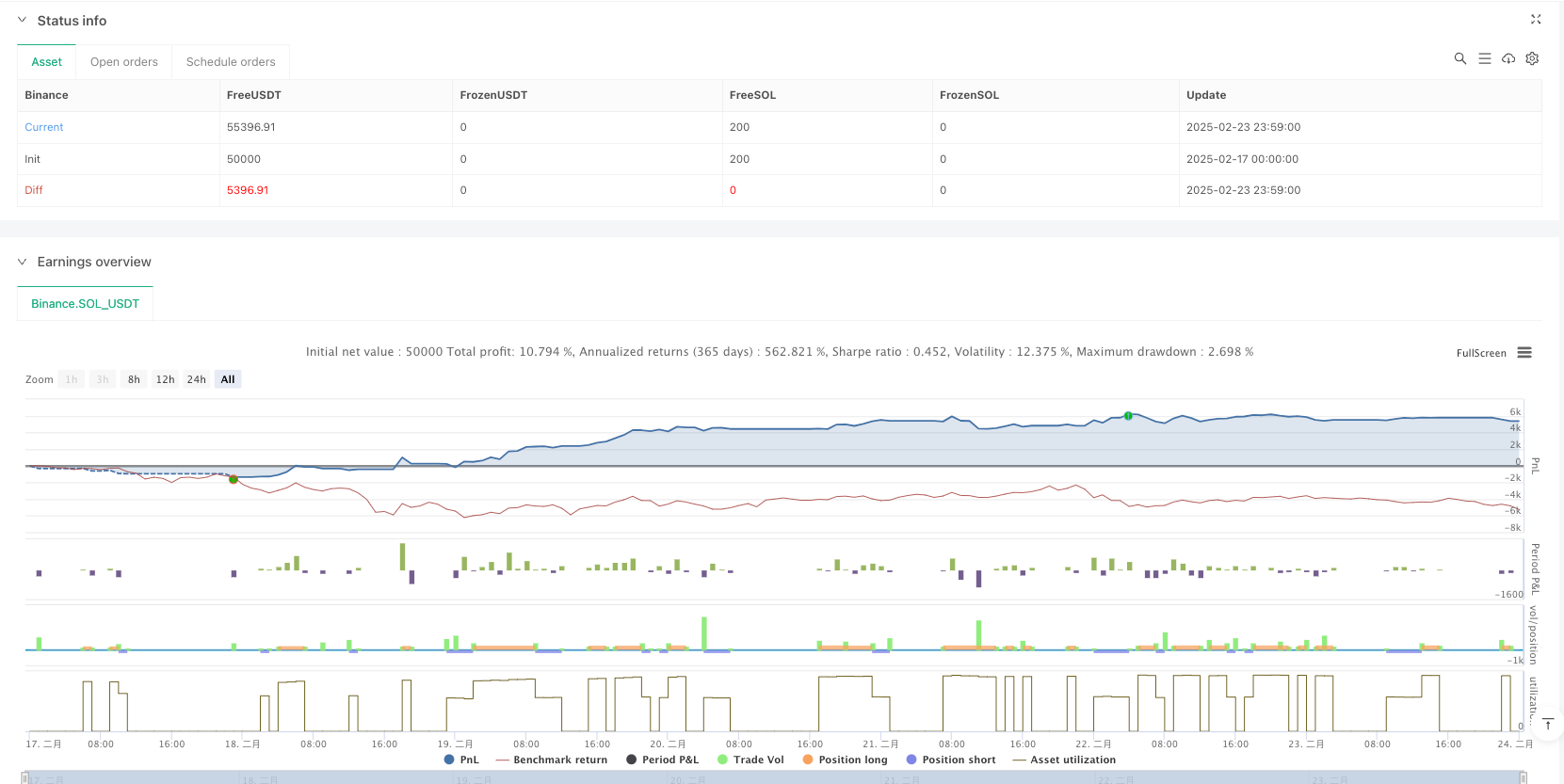
Task: Set chart zoom to 8h
Action: click(x=134, y=379)
